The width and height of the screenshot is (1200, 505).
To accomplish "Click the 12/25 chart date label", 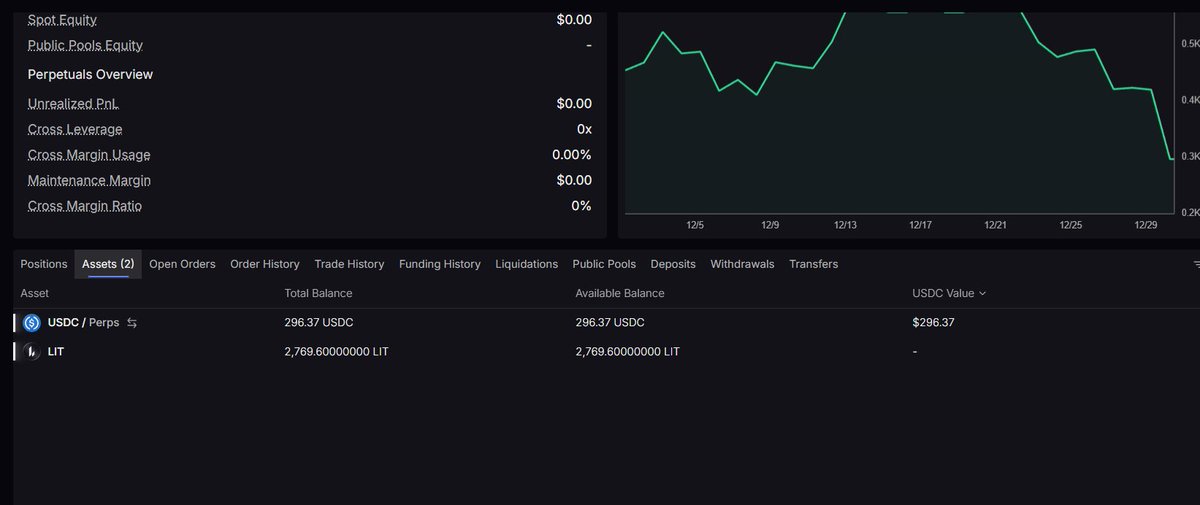I will point(1071,226).
